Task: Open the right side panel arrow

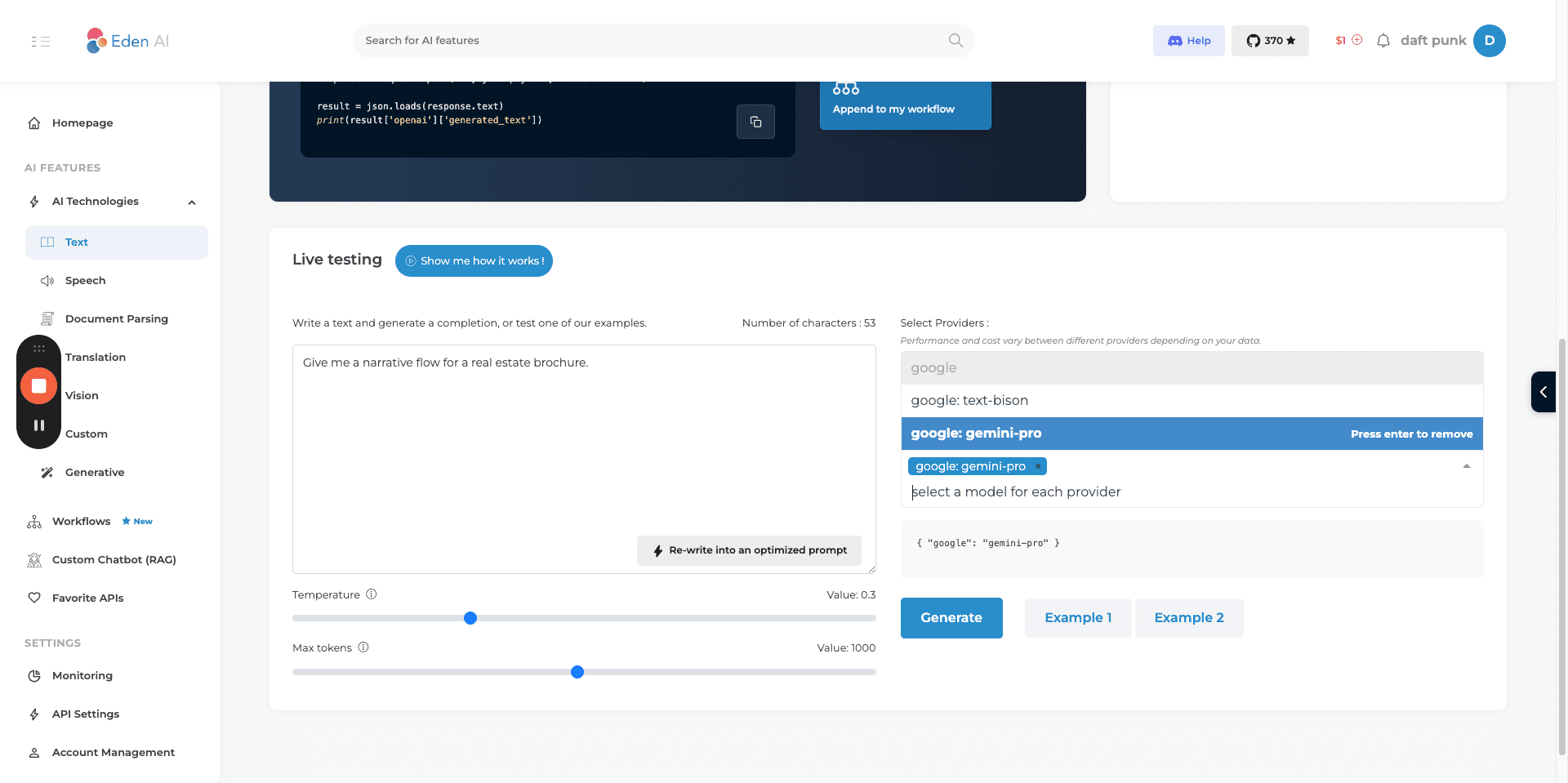Action: coord(1543,392)
